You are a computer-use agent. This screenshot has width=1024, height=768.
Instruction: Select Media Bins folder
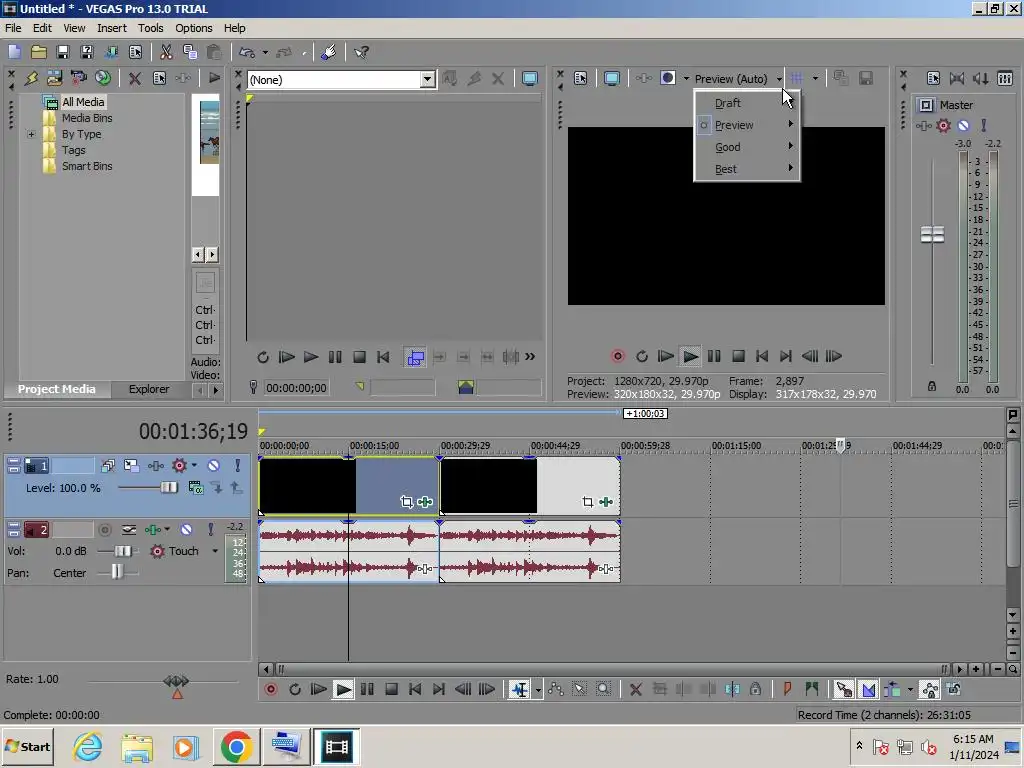tap(87, 118)
